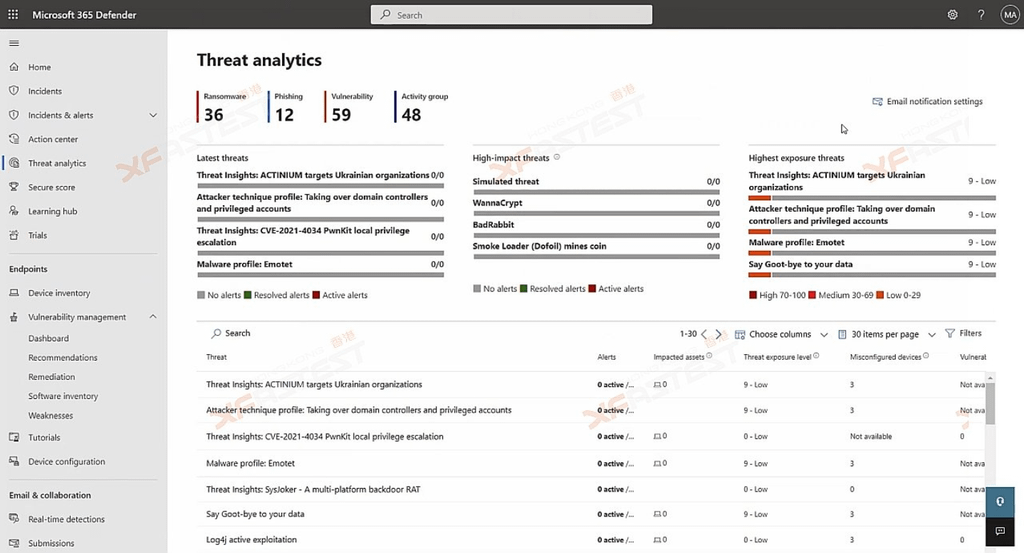The height and width of the screenshot is (553, 1024).
Task: Click the Tutorials icon in sidebar
Action: tap(14, 437)
